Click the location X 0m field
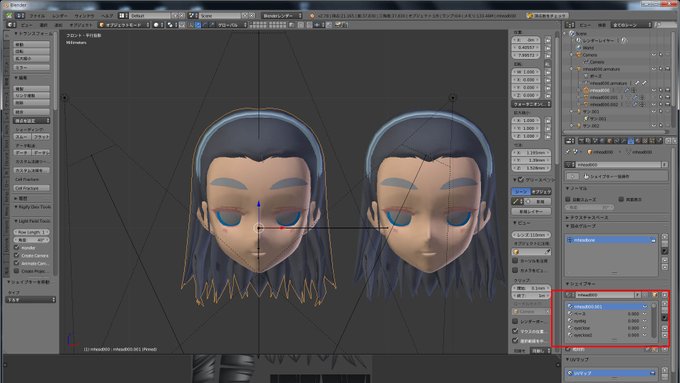680x383 pixels. [526, 39]
